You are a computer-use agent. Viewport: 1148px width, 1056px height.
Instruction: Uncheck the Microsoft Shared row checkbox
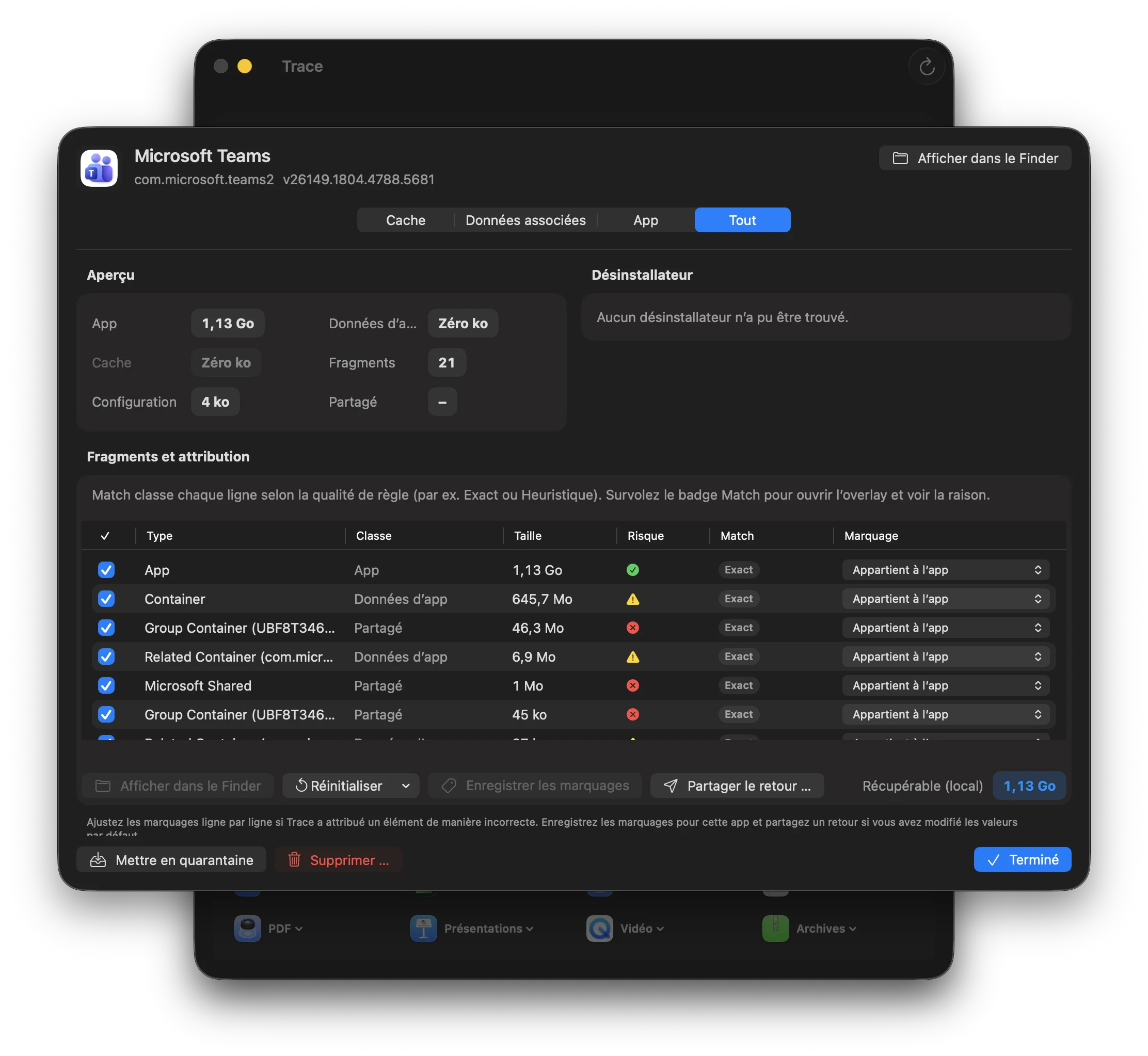click(x=106, y=685)
